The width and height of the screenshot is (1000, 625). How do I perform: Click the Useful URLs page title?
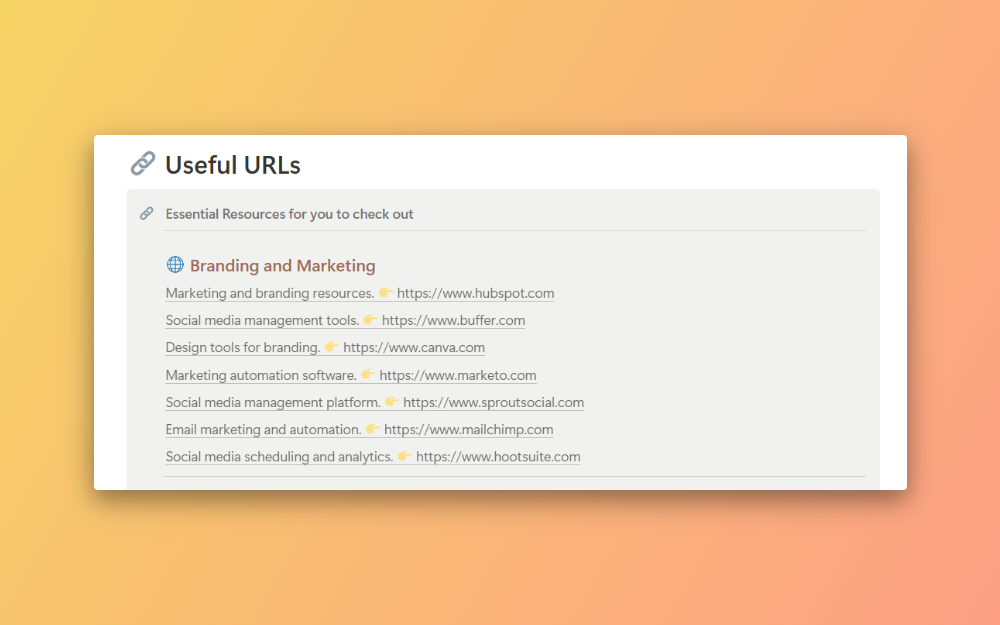[233, 165]
